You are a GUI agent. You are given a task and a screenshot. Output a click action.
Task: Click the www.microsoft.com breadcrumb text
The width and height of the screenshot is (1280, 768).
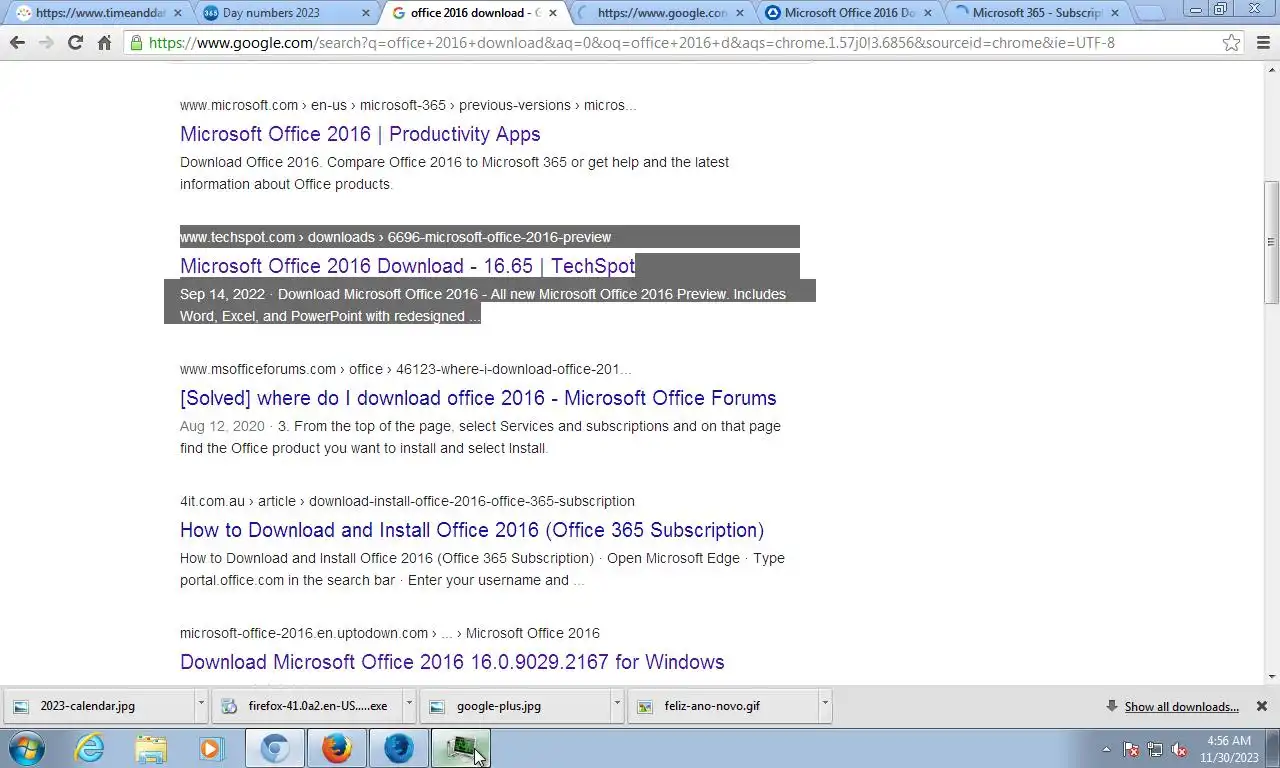click(x=408, y=105)
